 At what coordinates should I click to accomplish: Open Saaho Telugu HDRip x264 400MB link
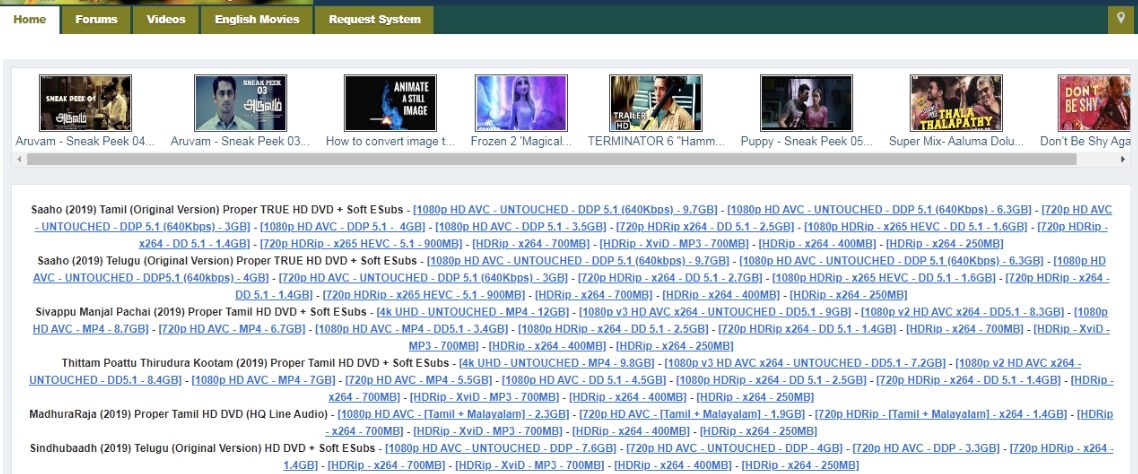pos(721,295)
